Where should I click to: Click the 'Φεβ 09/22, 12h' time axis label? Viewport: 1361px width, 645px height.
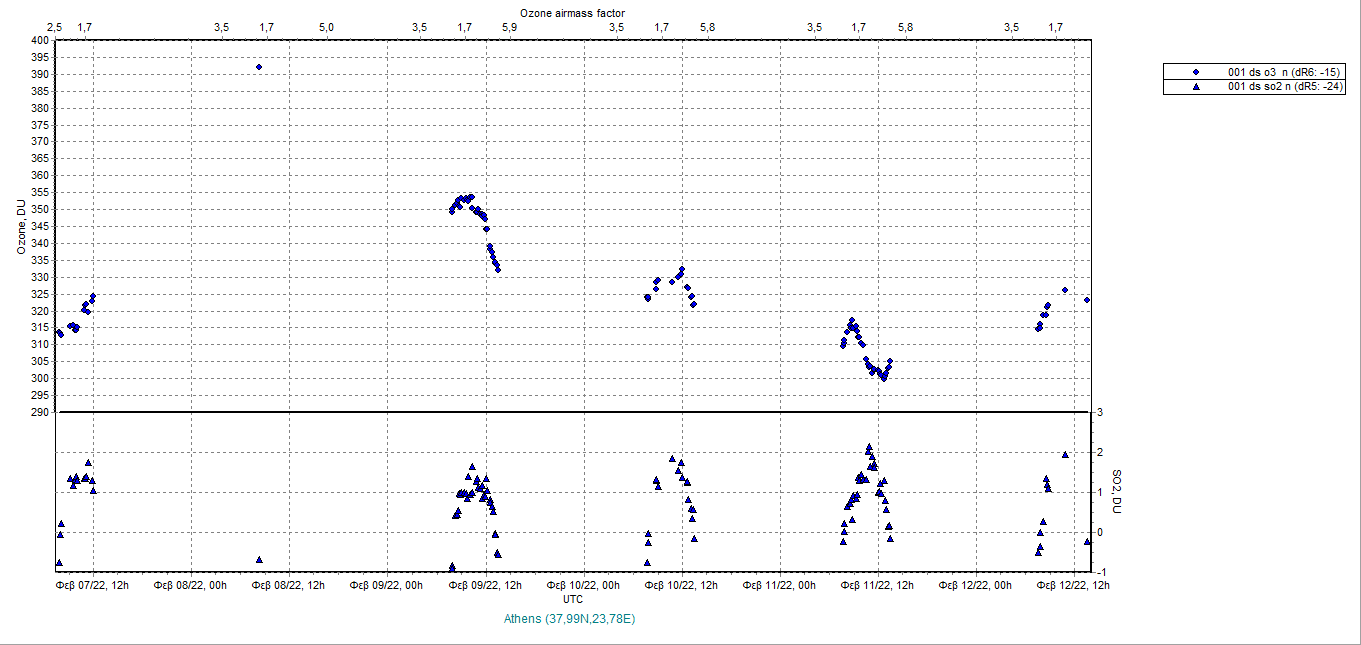coord(486,585)
